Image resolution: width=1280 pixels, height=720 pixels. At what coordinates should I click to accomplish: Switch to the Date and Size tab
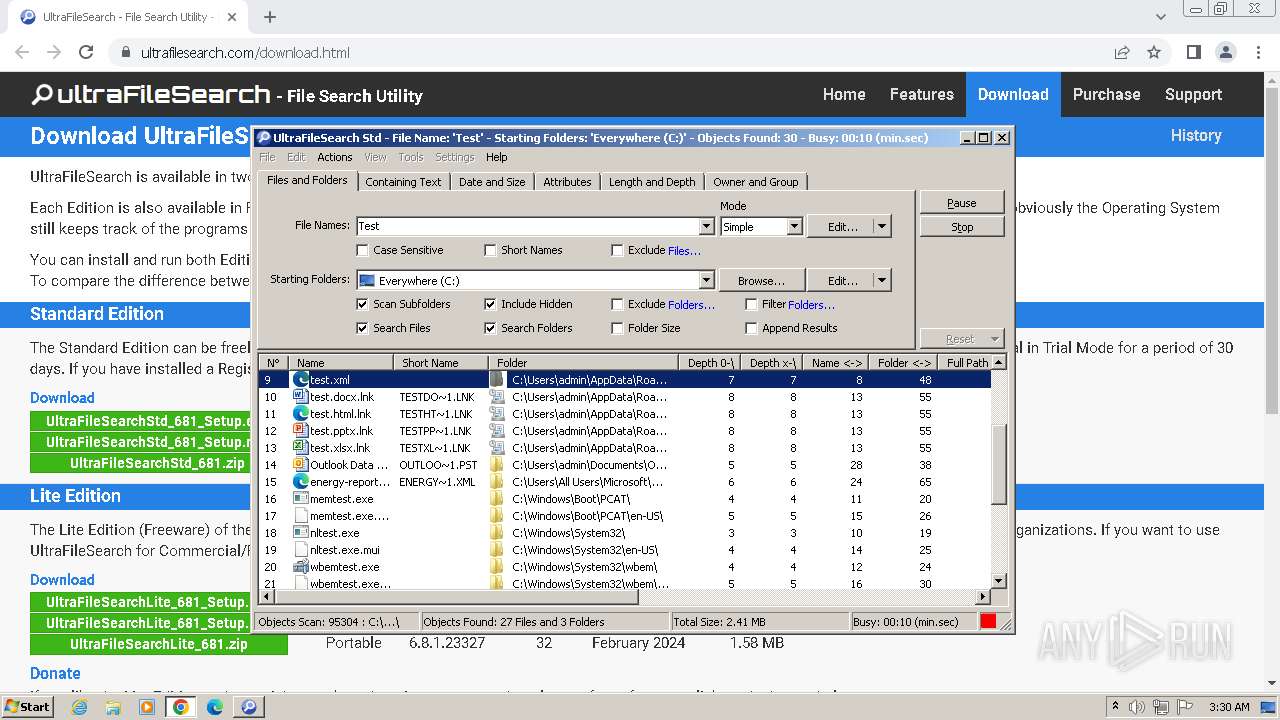click(x=492, y=182)
